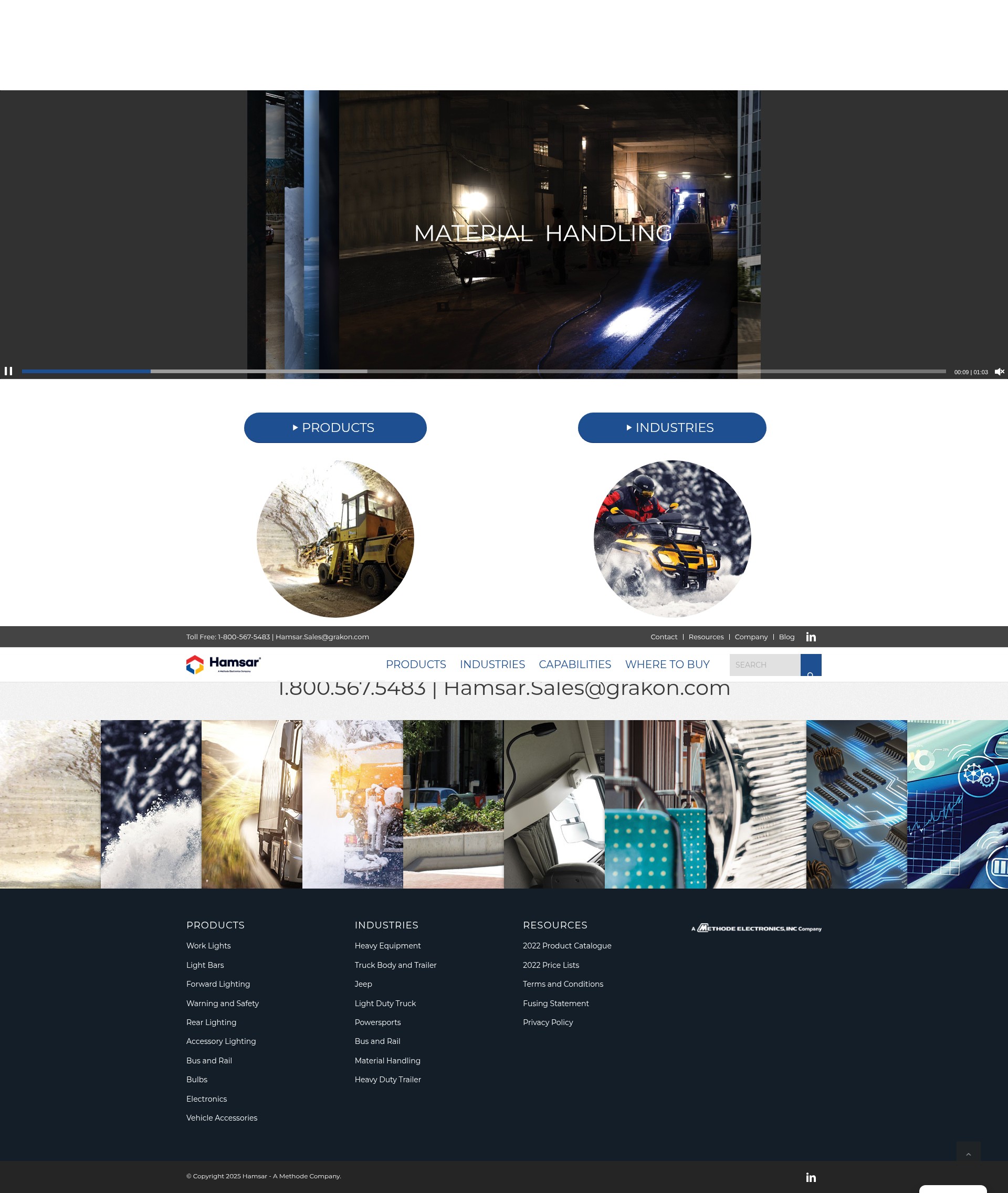Image resolution: width=1008 pixels, height=1193 pixels.
Task: Open Material Handling footer link
Action: (x=387, y=1060)
